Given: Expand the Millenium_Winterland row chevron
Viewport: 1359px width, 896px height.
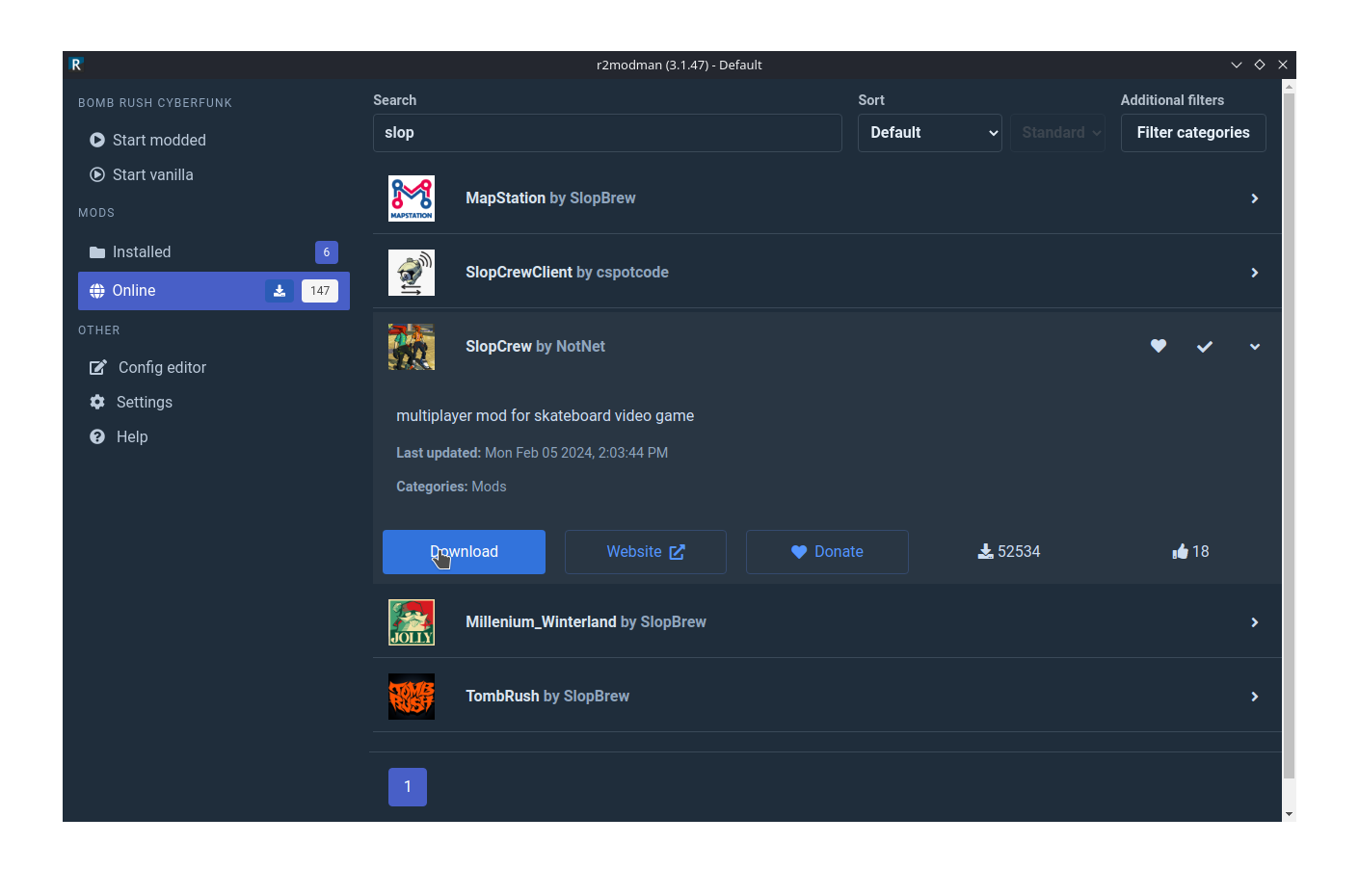Looking at the screenshot, I should click(1255, 622).
